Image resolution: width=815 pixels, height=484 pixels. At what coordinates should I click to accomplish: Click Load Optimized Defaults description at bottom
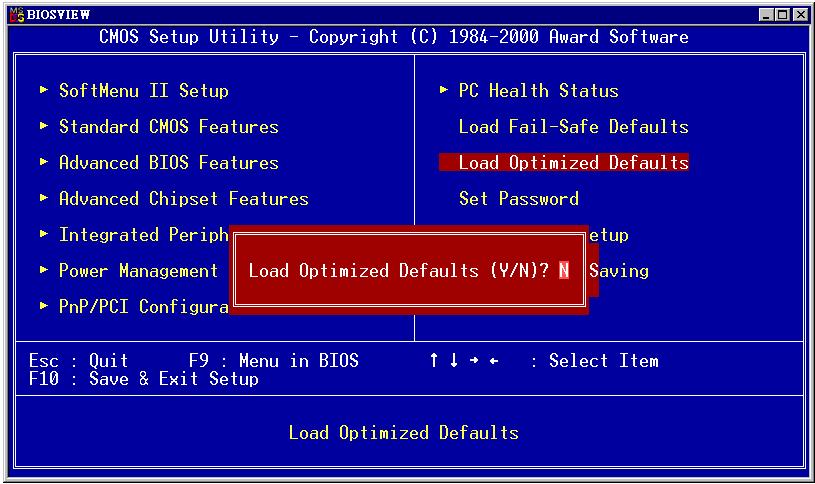pos(403,433)
